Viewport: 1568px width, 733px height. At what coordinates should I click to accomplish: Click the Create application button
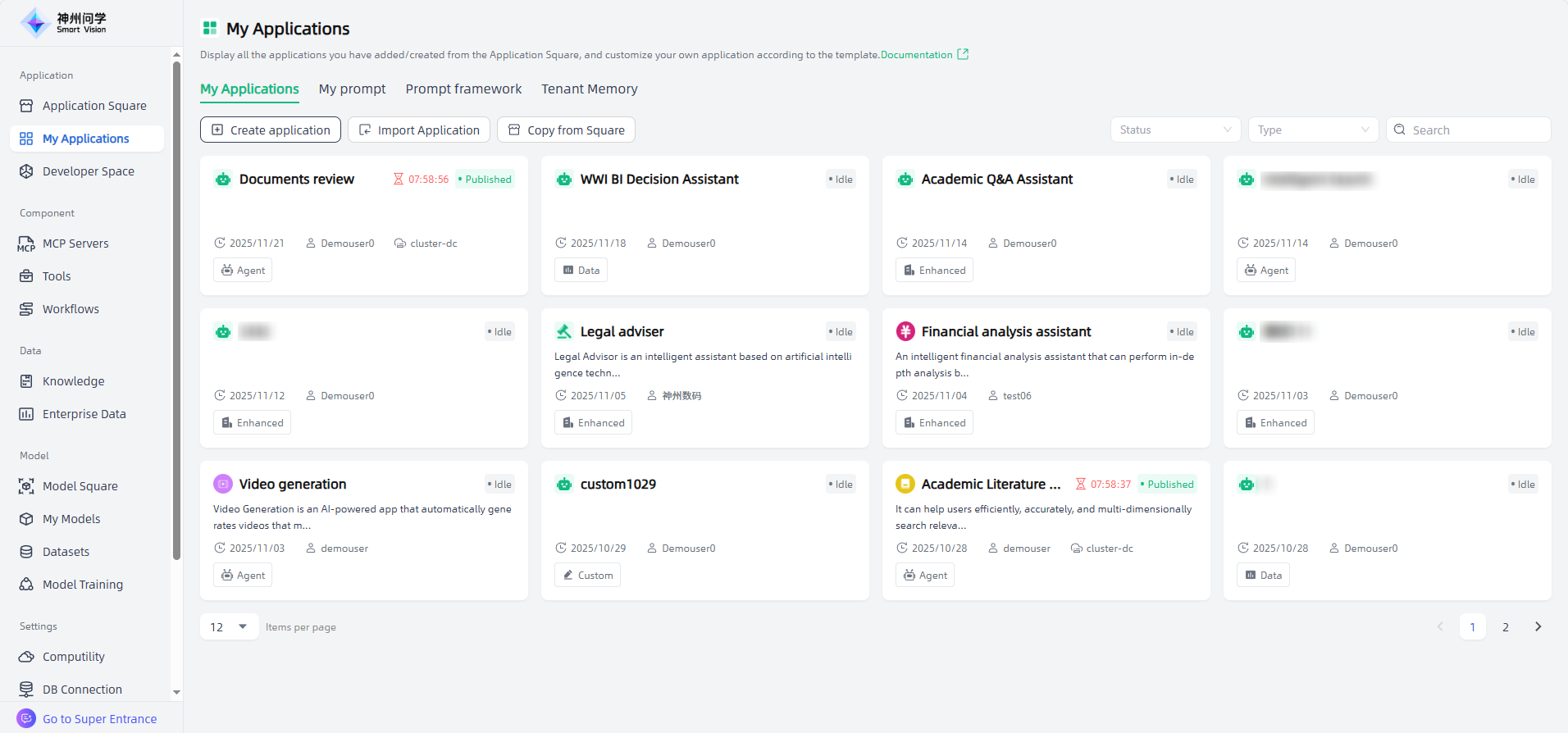pos(271,130)
